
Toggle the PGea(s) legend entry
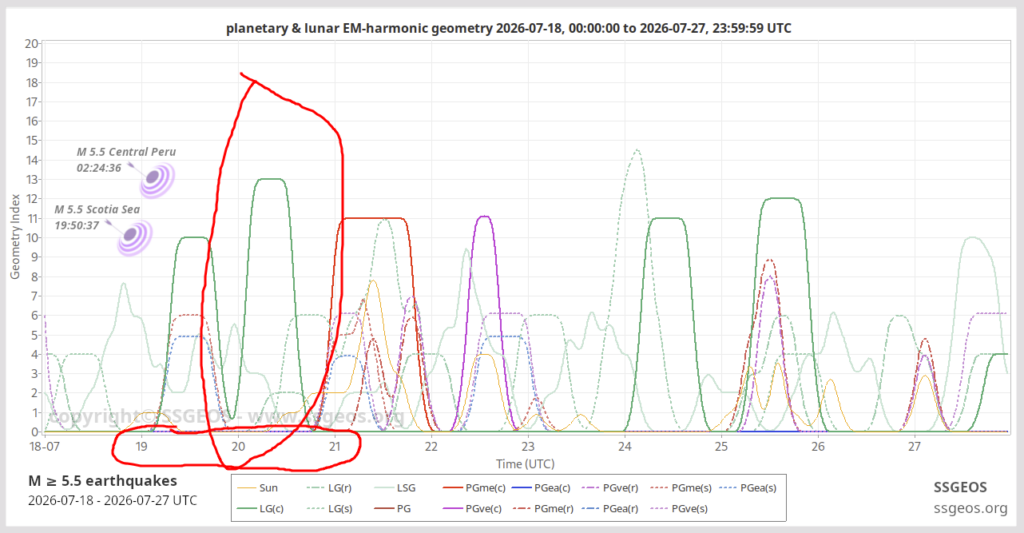(x=748, y=488)
